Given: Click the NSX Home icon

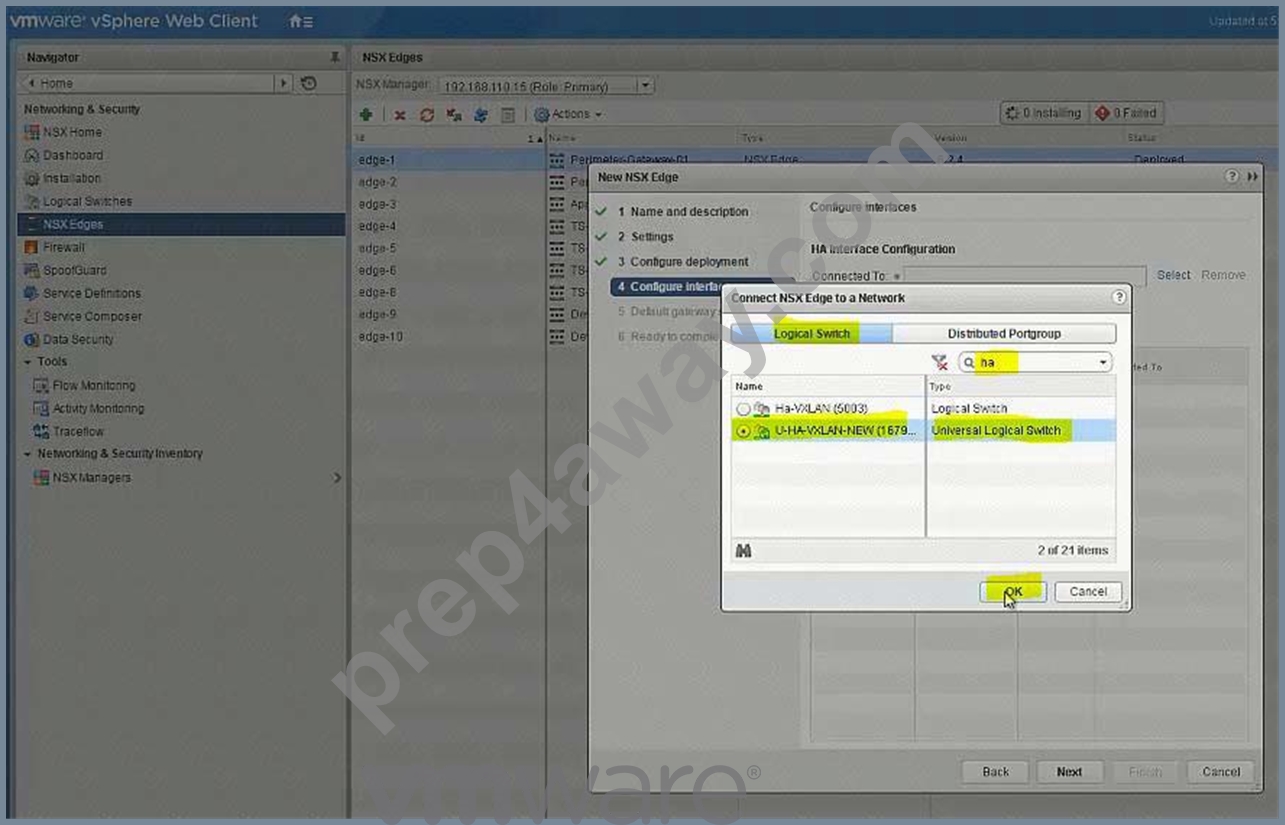Looking at the screenshot, I should (31, 132).
